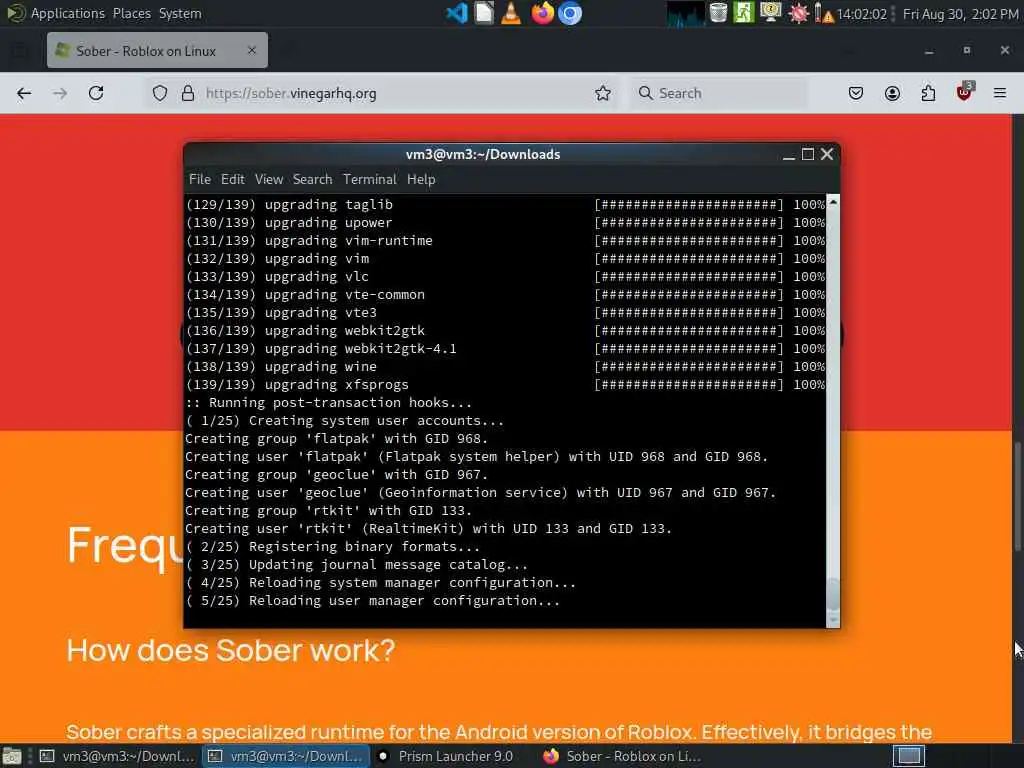The height and width of the screenshot is (768, 1024).
Task: Open the document editor launcher icon
Action: tap(484, 13)
